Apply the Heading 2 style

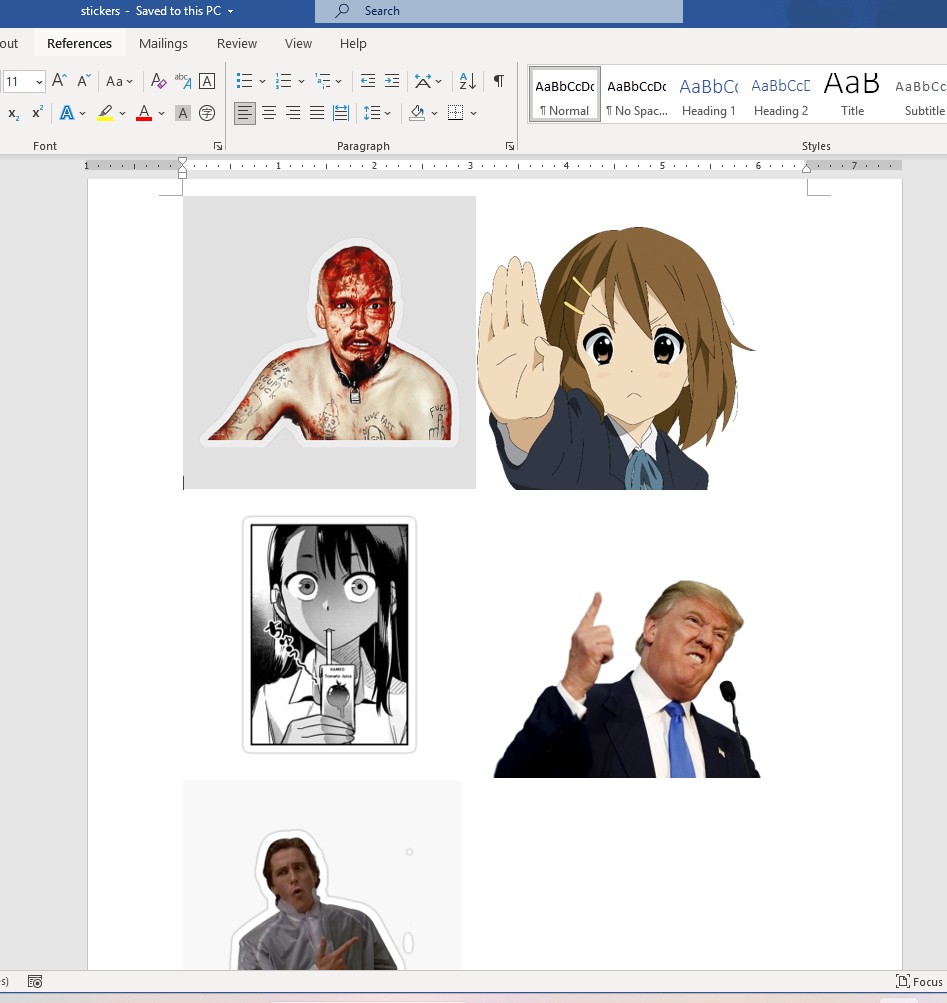(781, 94)
